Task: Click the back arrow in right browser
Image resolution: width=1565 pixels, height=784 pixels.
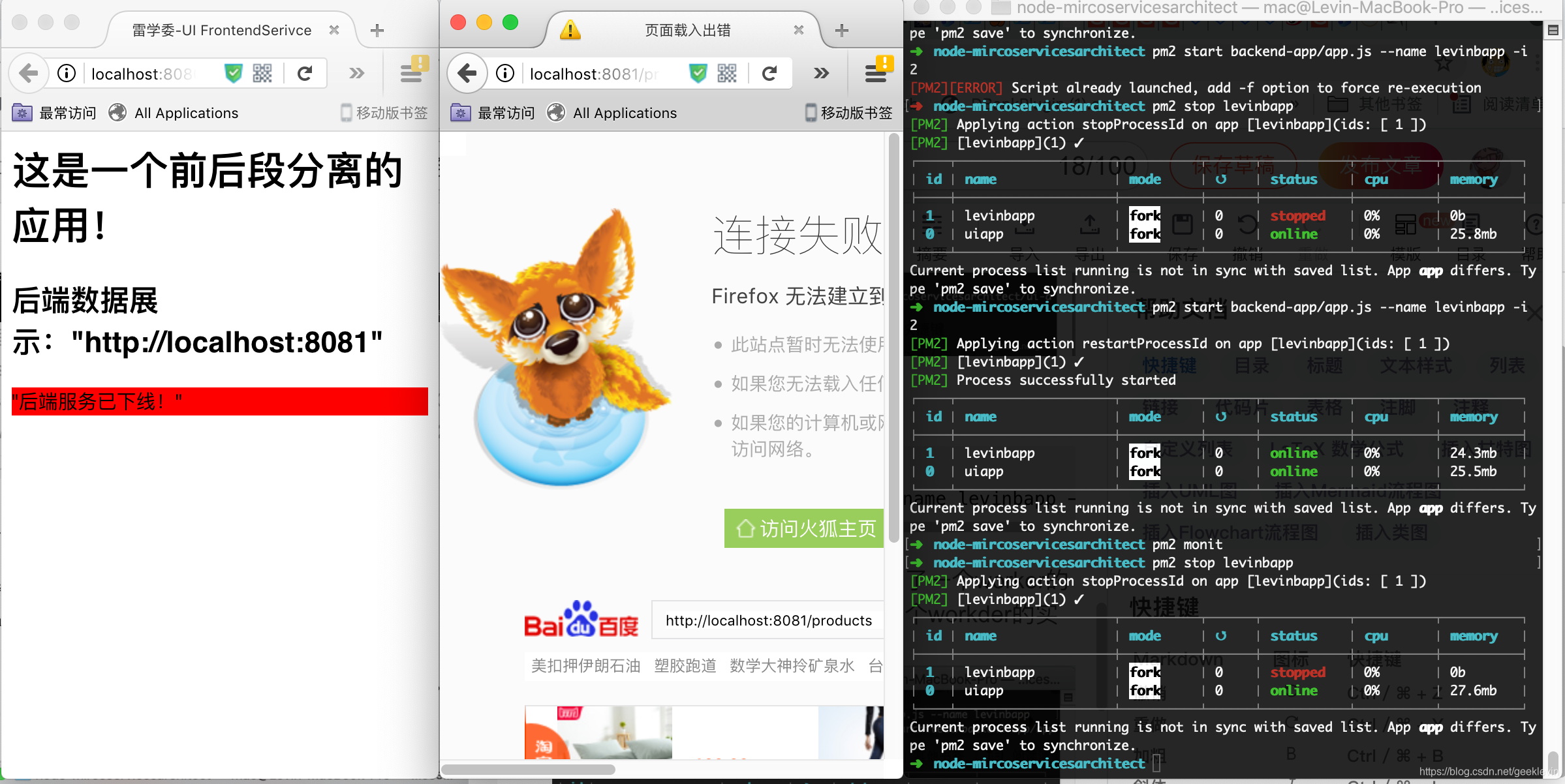Action: tap(467, 73)
